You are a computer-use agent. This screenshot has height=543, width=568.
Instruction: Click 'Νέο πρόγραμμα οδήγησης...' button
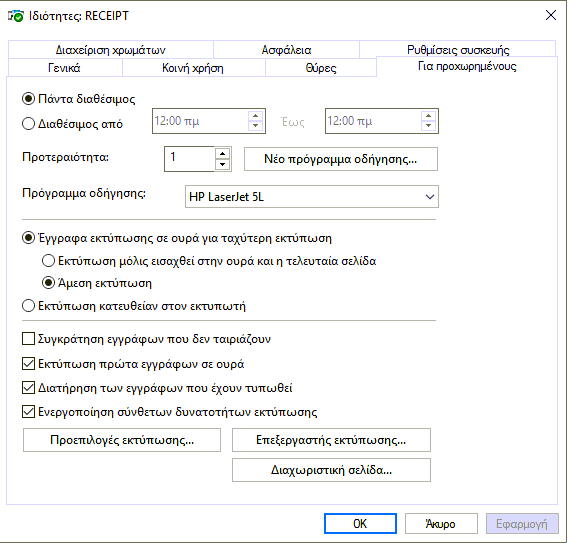point(341,159)
